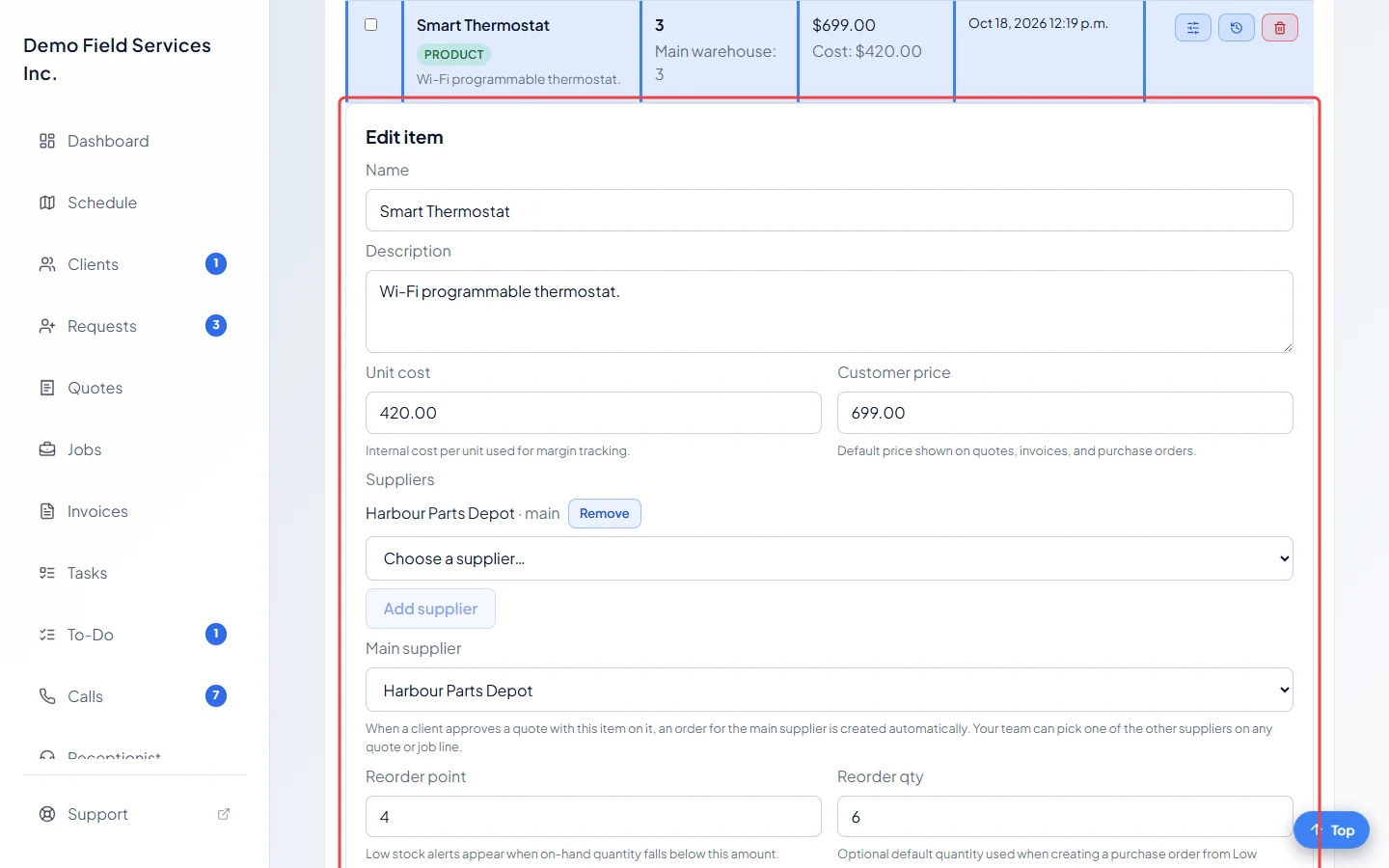Go to Clients via its people icon
The image size is (1389, 868).
click(x=47, y=264)
